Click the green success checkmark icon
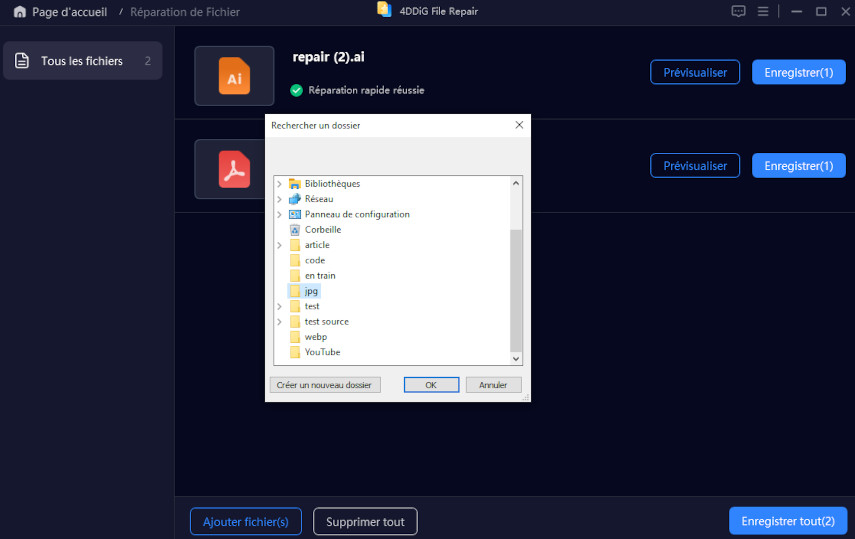The height and width of the screenshot is (539, 855). (x=297, y=91)
